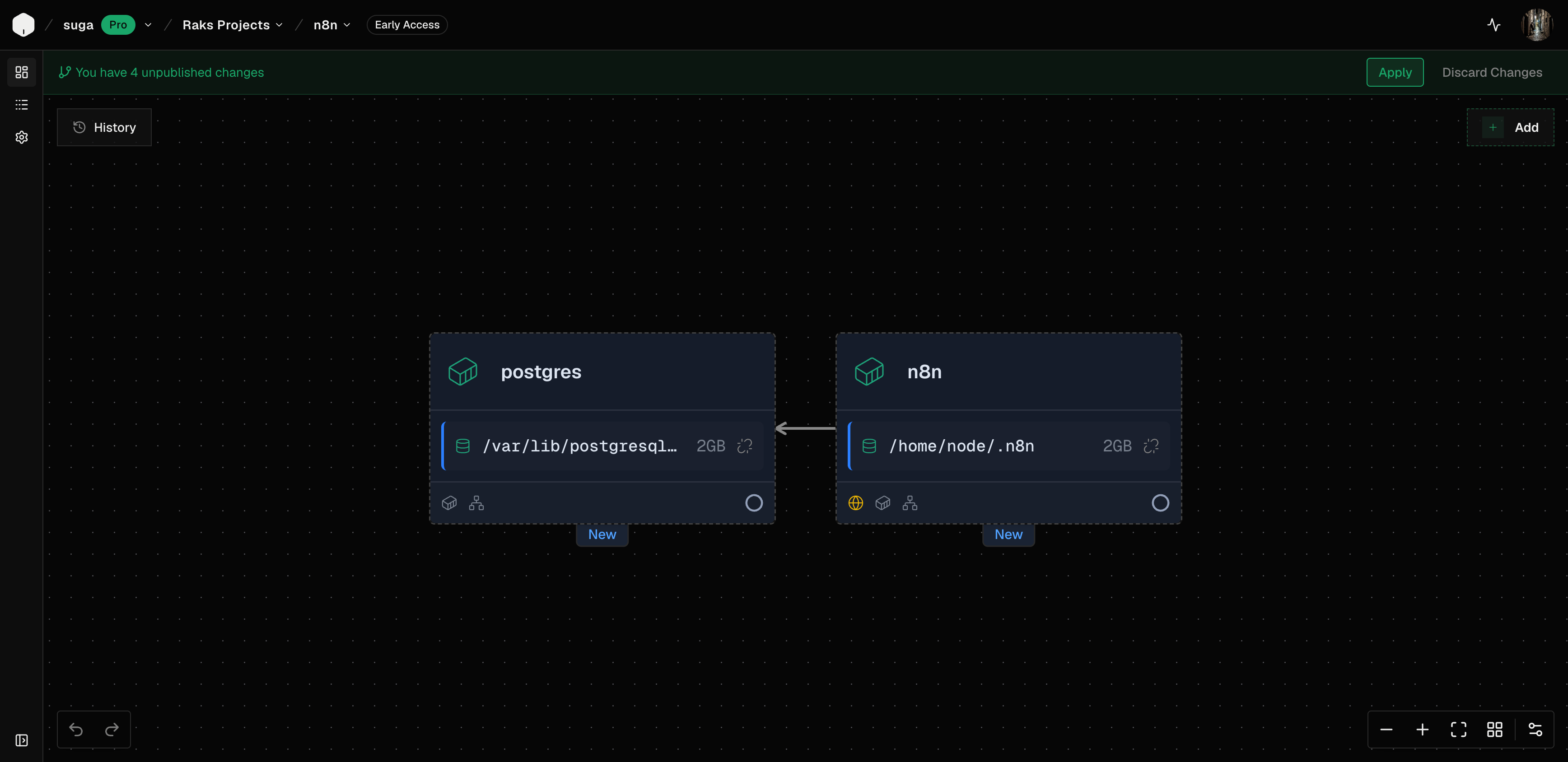
Task: Open the History panel
Action: tap(104, 127)
